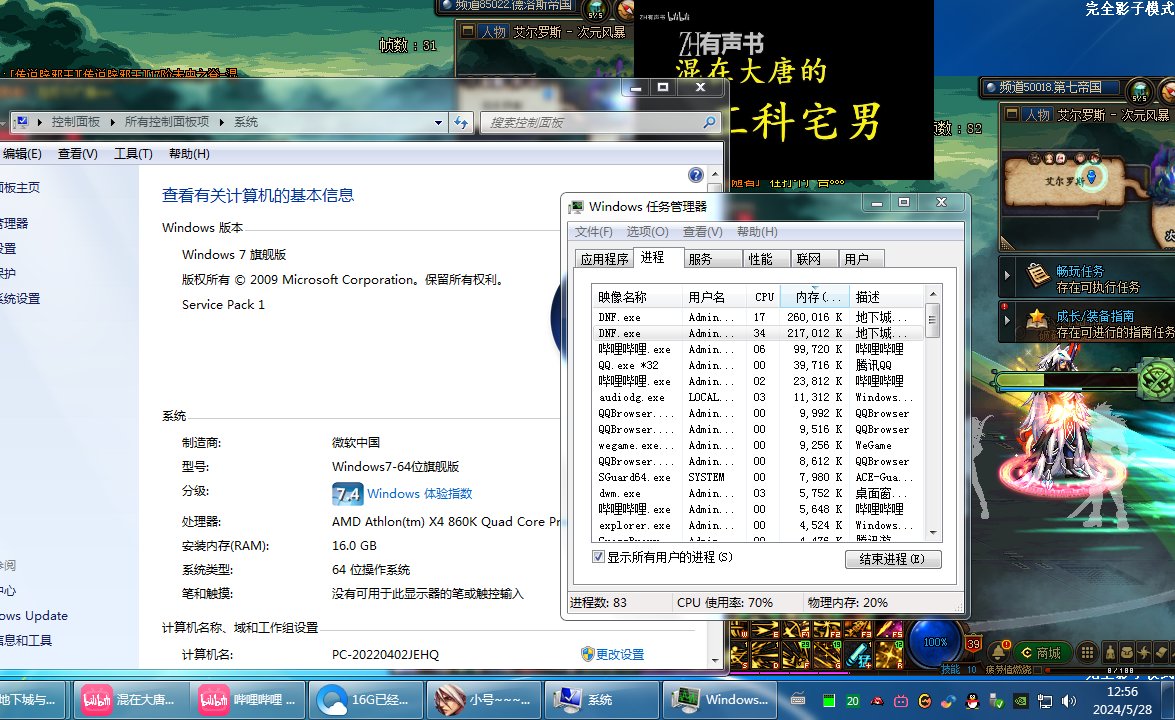Toggle 显示所有用户的进程 checkbox

click(598, 557)
